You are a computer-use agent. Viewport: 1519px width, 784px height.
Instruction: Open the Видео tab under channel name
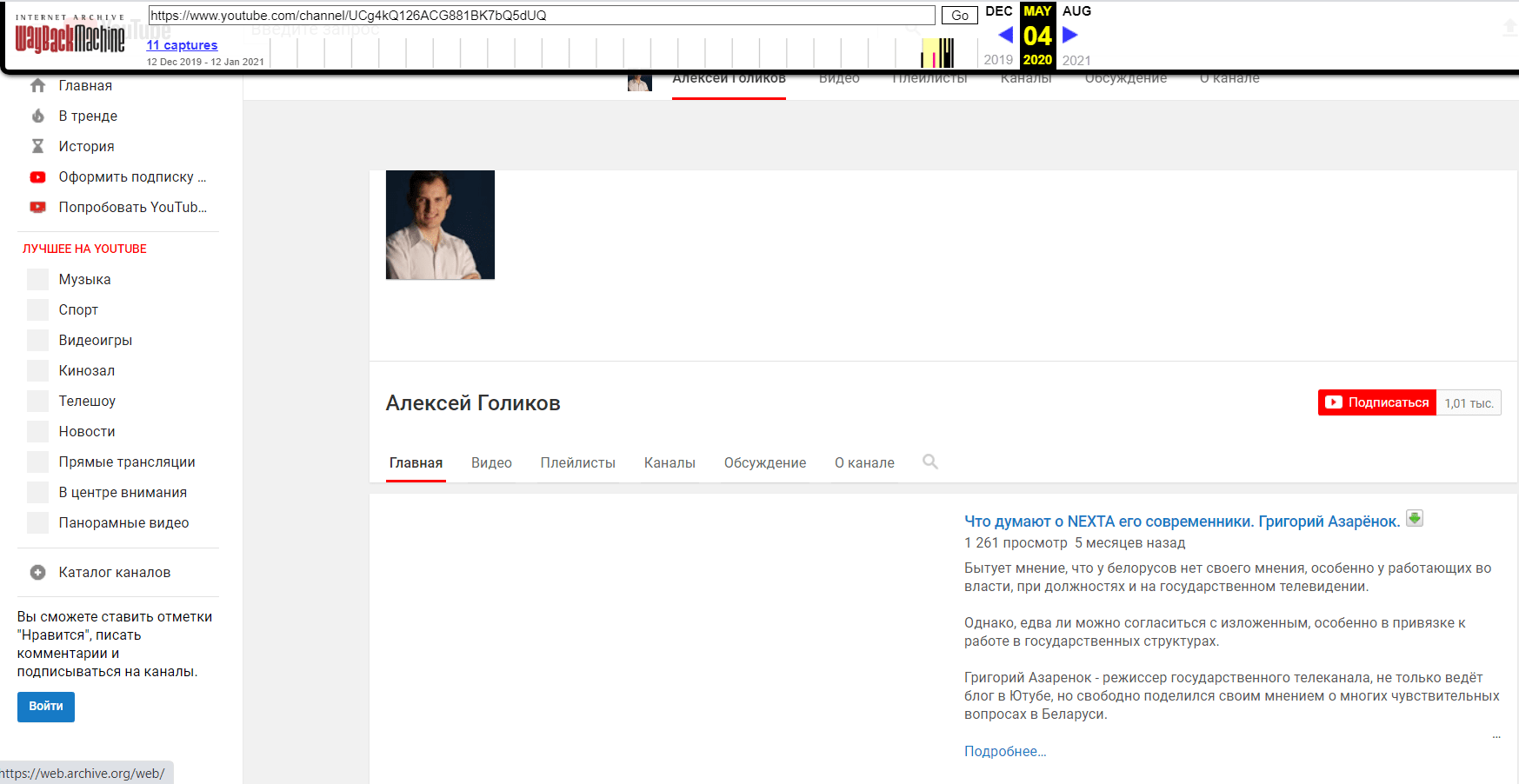click(491, 462)
